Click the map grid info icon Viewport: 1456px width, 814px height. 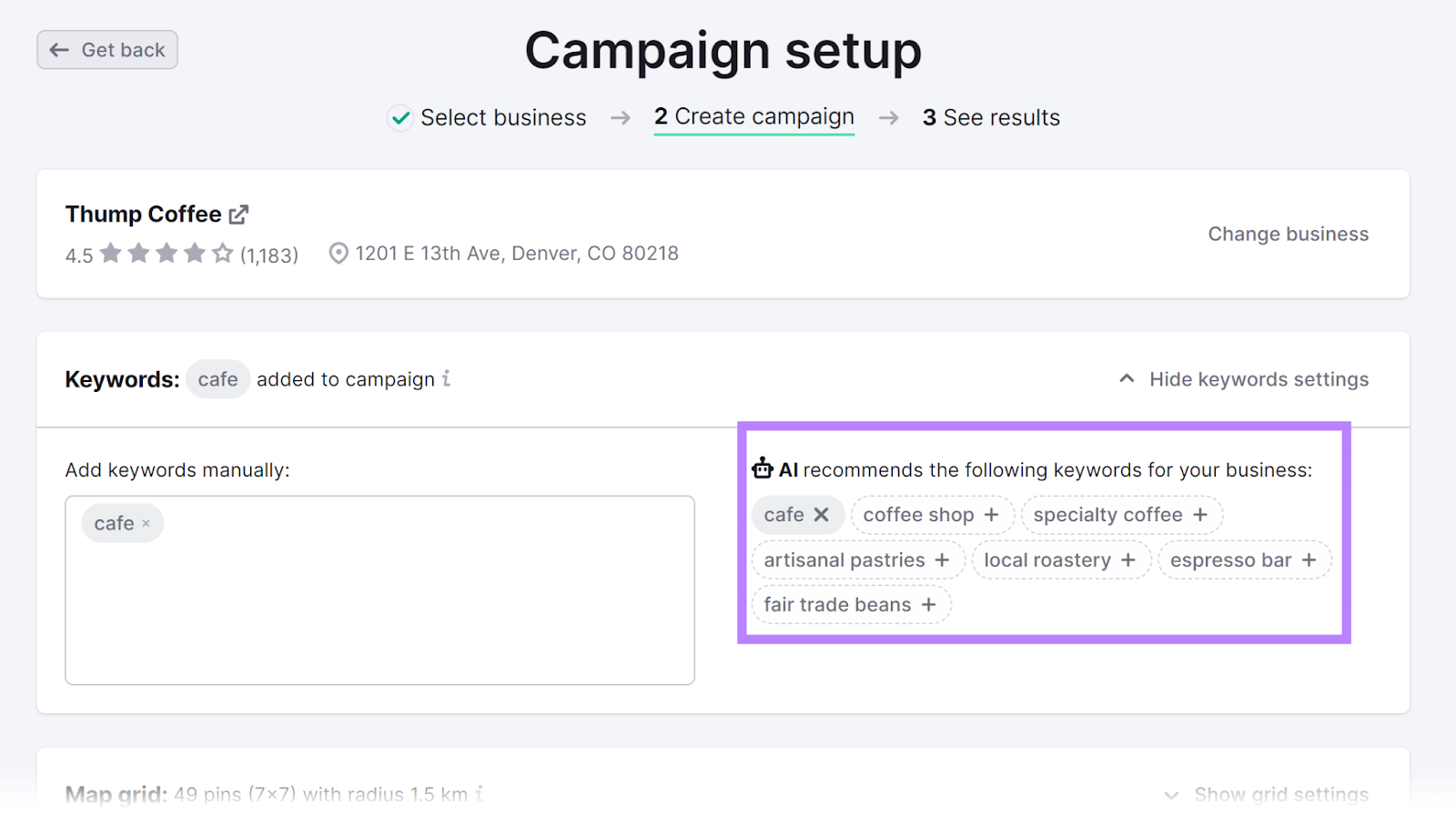coord(479,794)
